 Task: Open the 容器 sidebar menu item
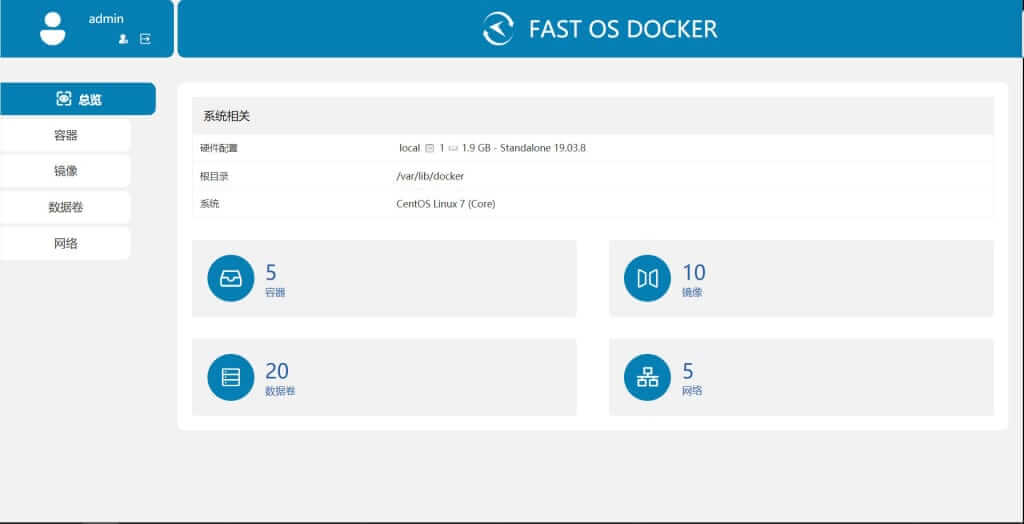pos(65,135)
